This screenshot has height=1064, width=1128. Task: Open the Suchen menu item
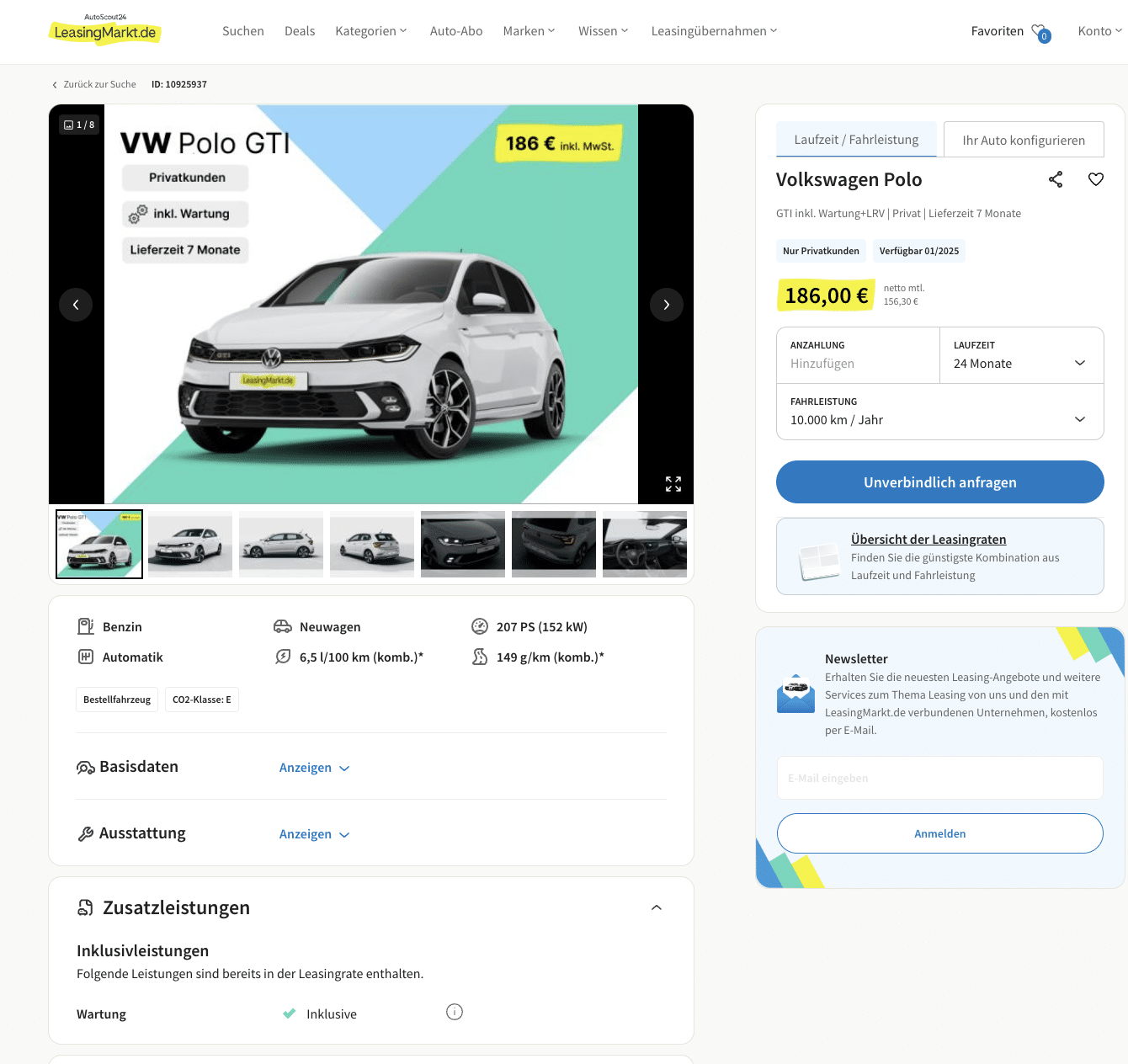pyautogui.click(x=243, y=31)
